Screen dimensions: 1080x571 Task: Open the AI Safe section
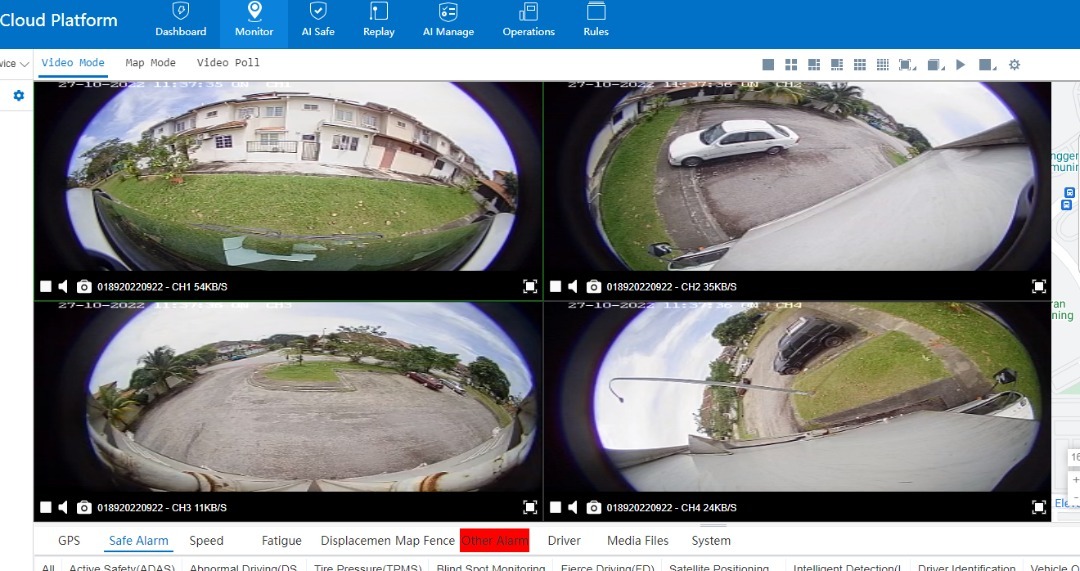[x=318, y=22]
